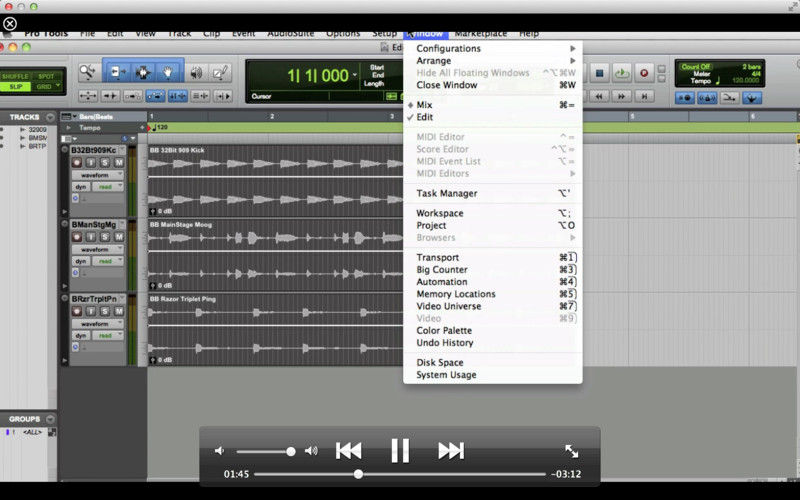
Task: Enable Slip edit mode
Action: pos(15,86)
